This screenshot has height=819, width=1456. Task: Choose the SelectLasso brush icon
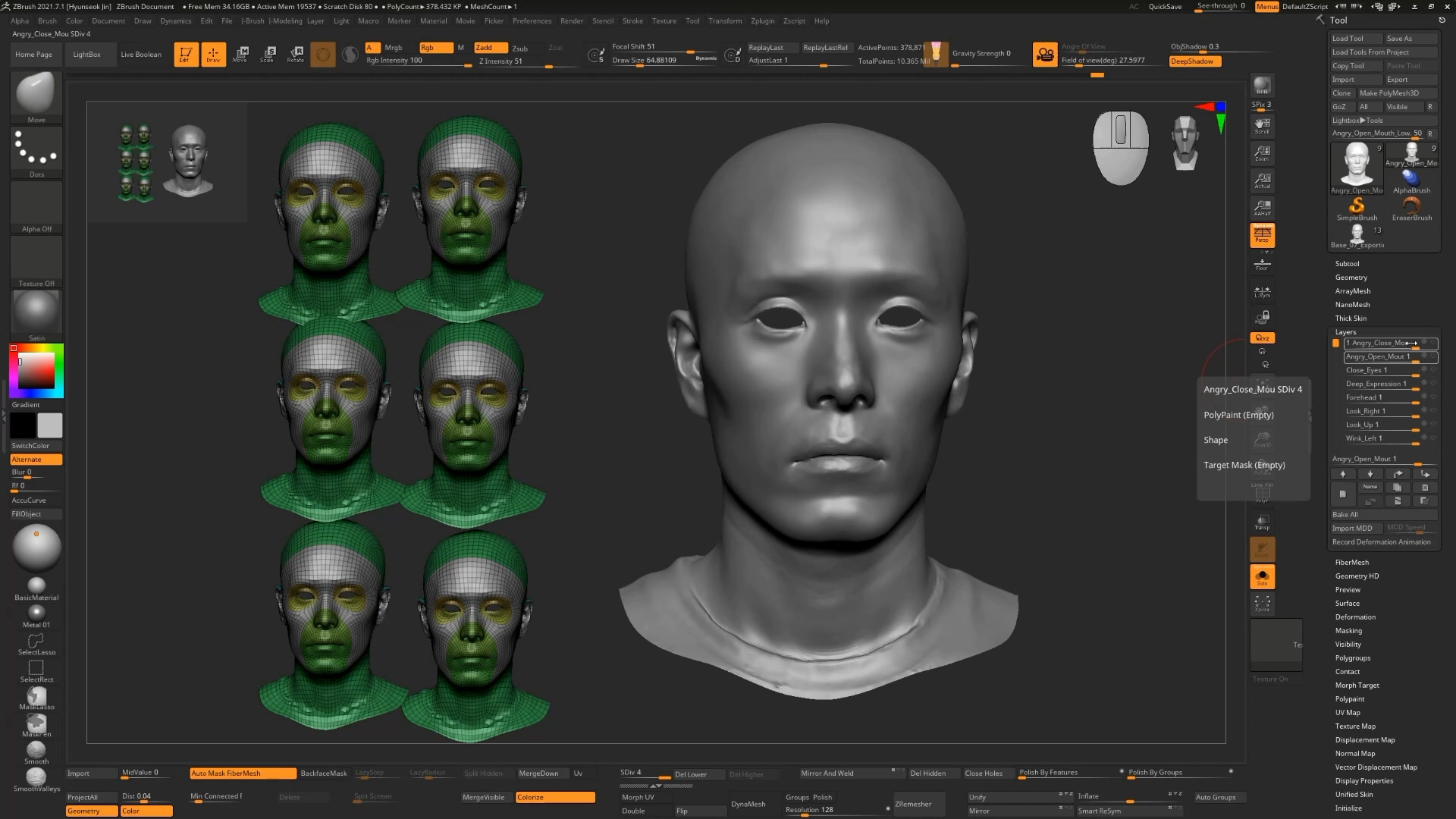(x=36, y=642)
